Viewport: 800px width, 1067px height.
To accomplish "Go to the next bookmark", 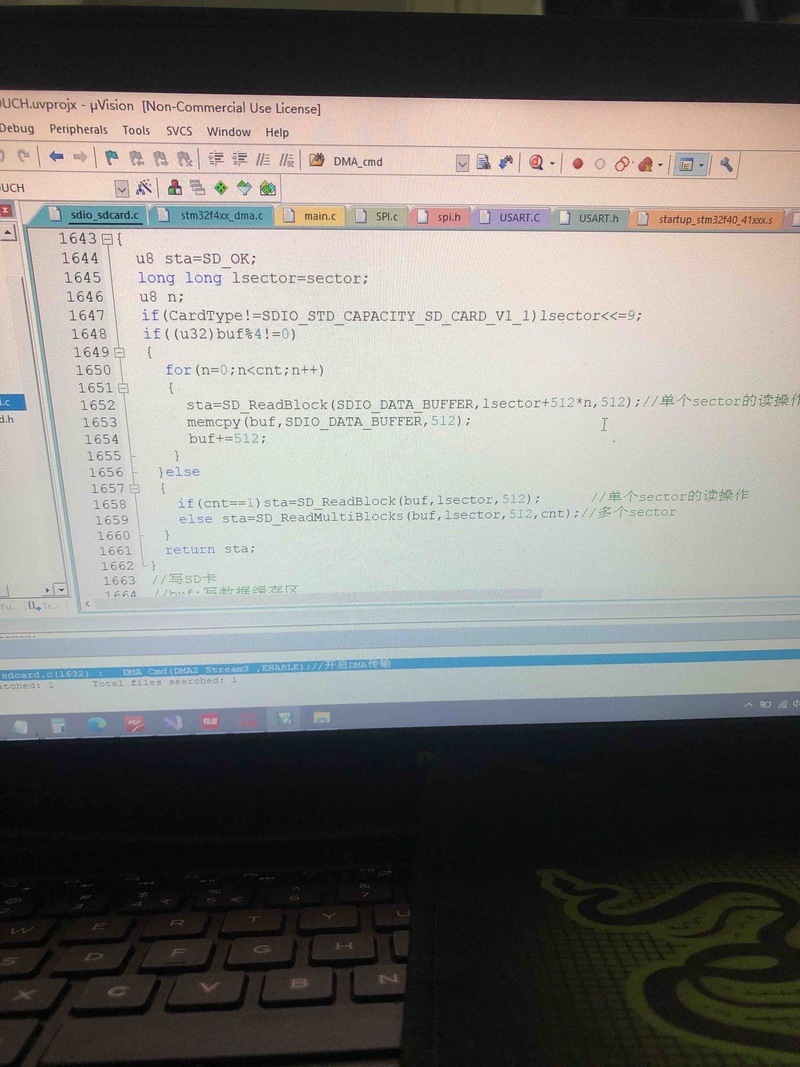I will (x=160, y=159).
